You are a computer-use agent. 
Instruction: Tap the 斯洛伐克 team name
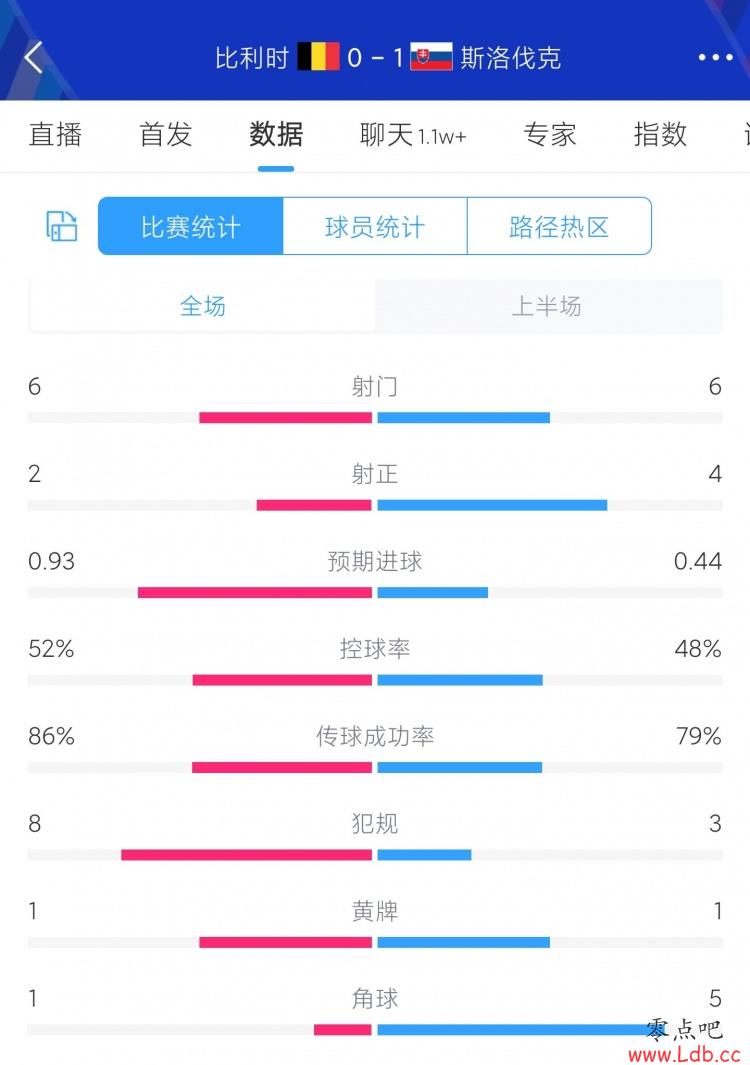(511, 57)
